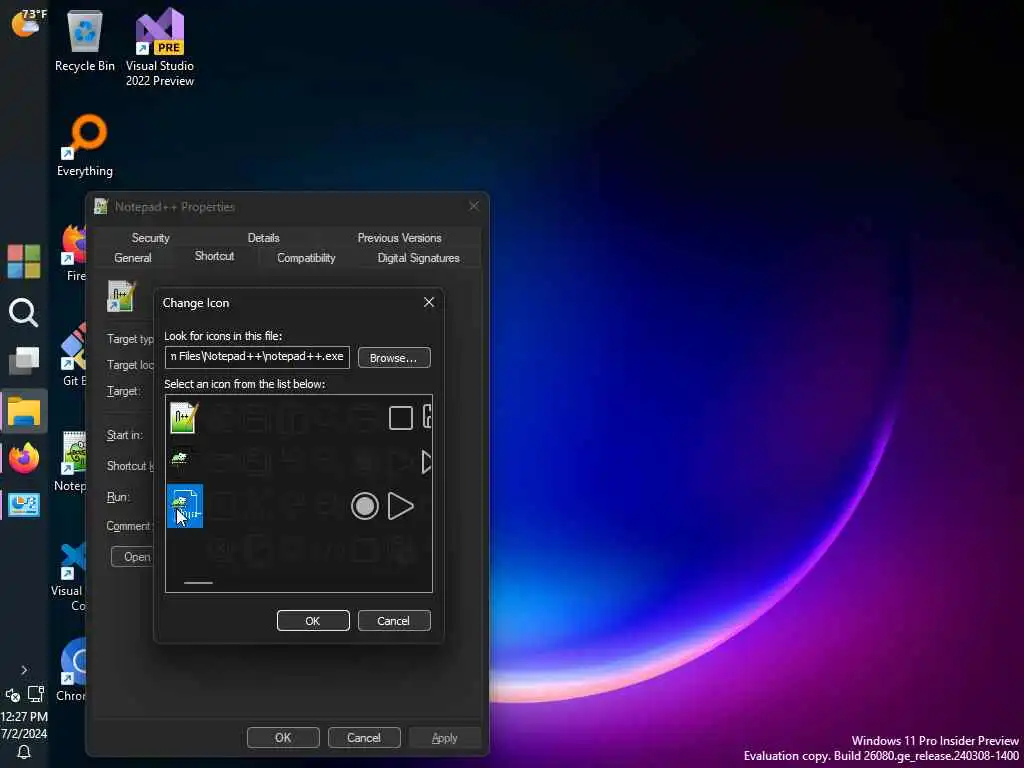Switch to Firefox in the taskbar

24,458
